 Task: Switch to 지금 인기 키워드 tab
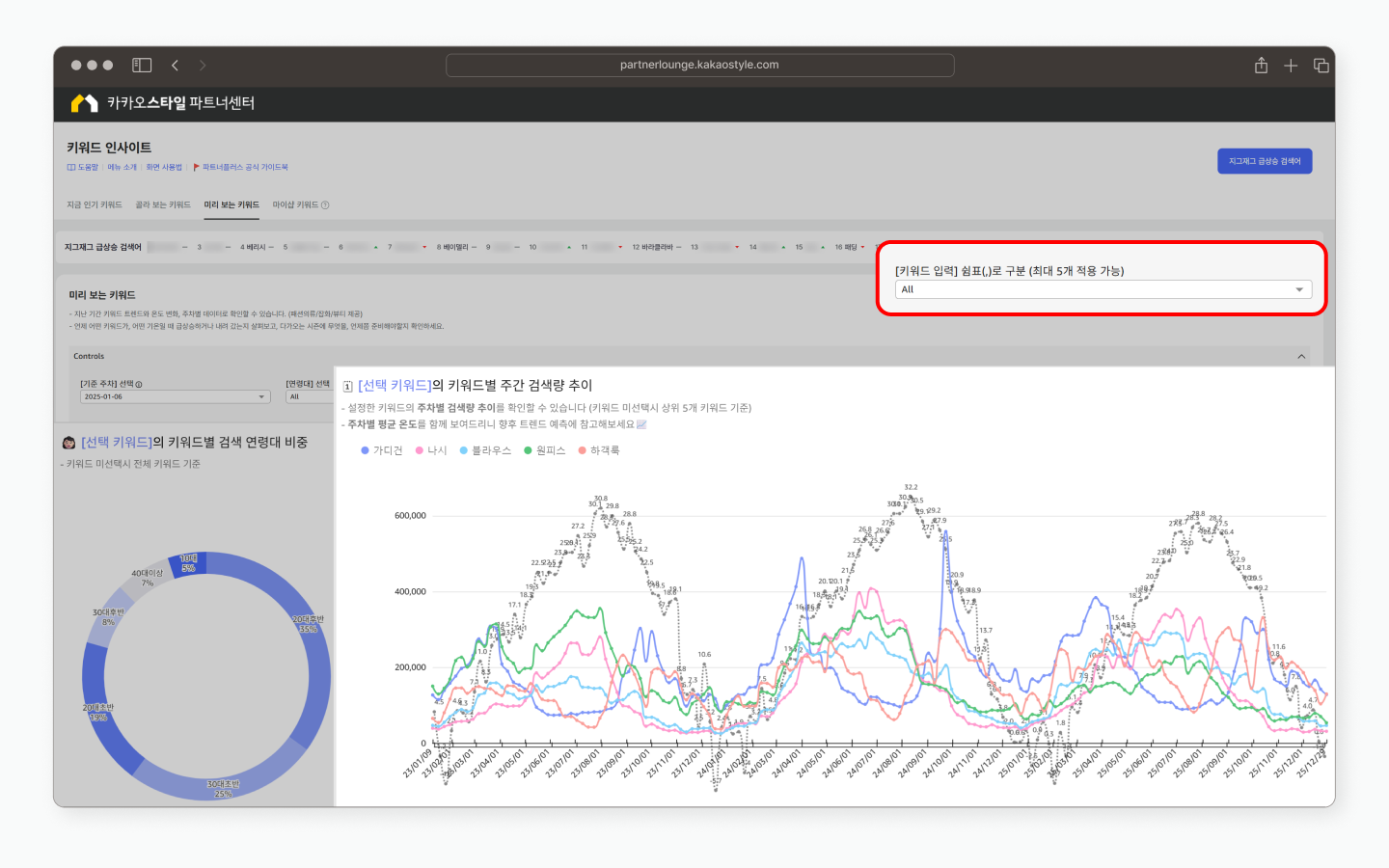tap(94, 205)
